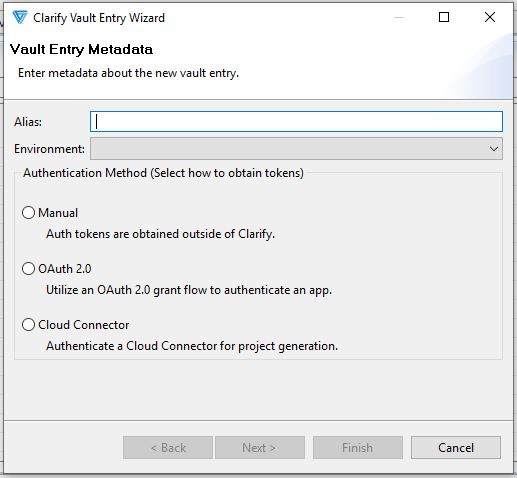Click the Clarify logo icon in title bar

tap(20, 17)
